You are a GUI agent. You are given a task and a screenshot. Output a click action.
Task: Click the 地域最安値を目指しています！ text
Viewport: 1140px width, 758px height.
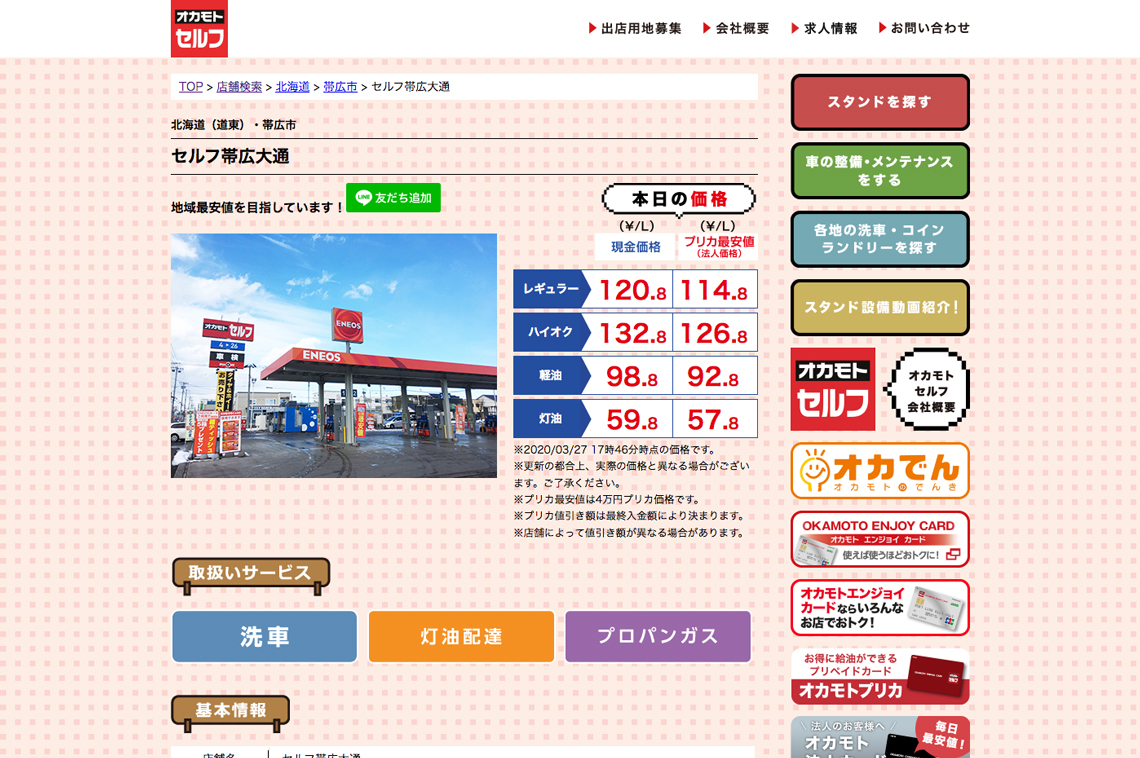pyautogui.click(x=257, y=207)
